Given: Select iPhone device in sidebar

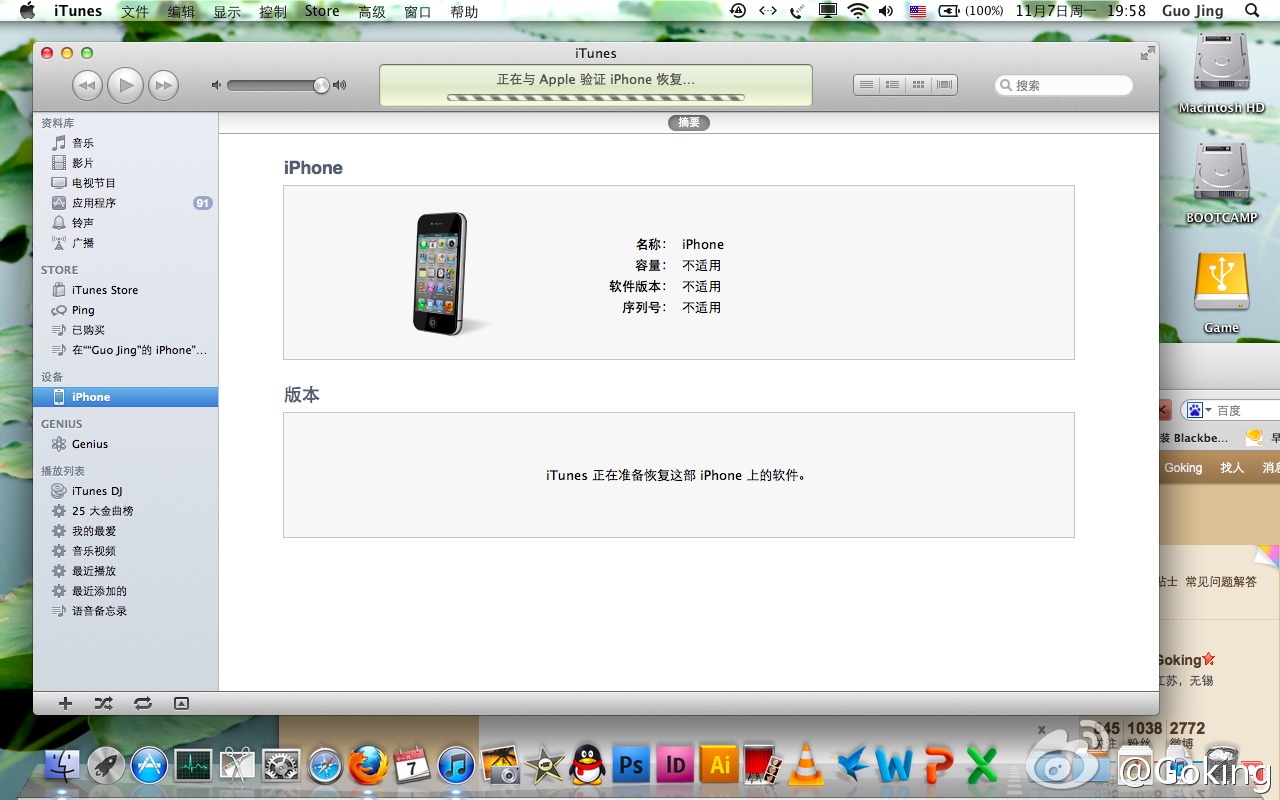Looking at the screenshot, I should click(125, 397).
